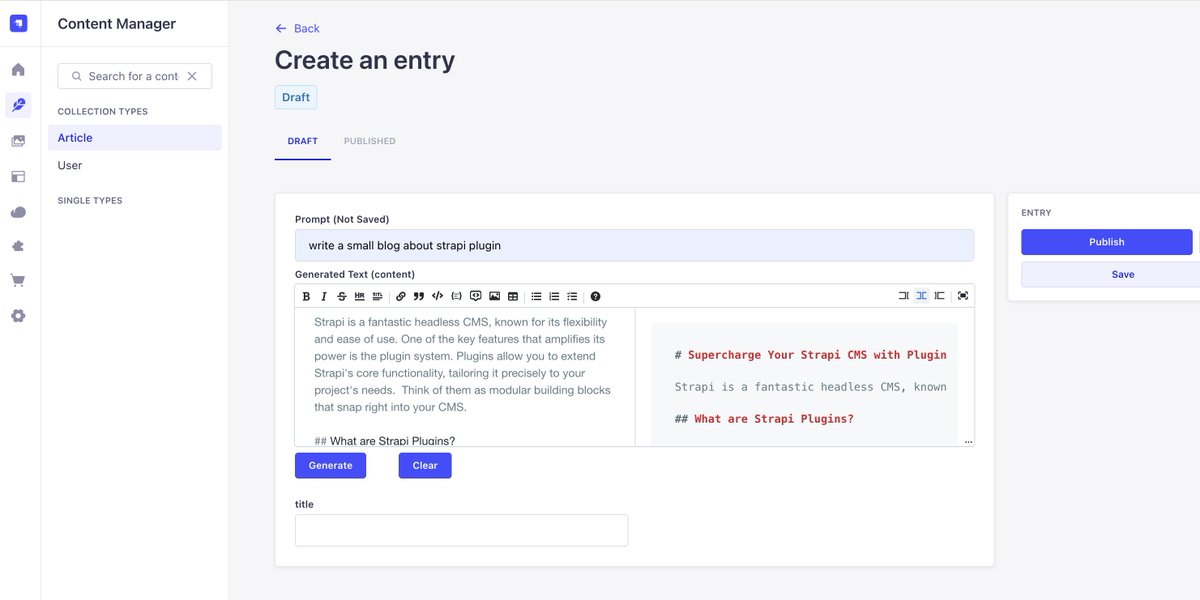Image resolution: width=1200 pixels, height=600 pixels.
Task: Open the Settings gear icon
Action: (x=18, y=316)
